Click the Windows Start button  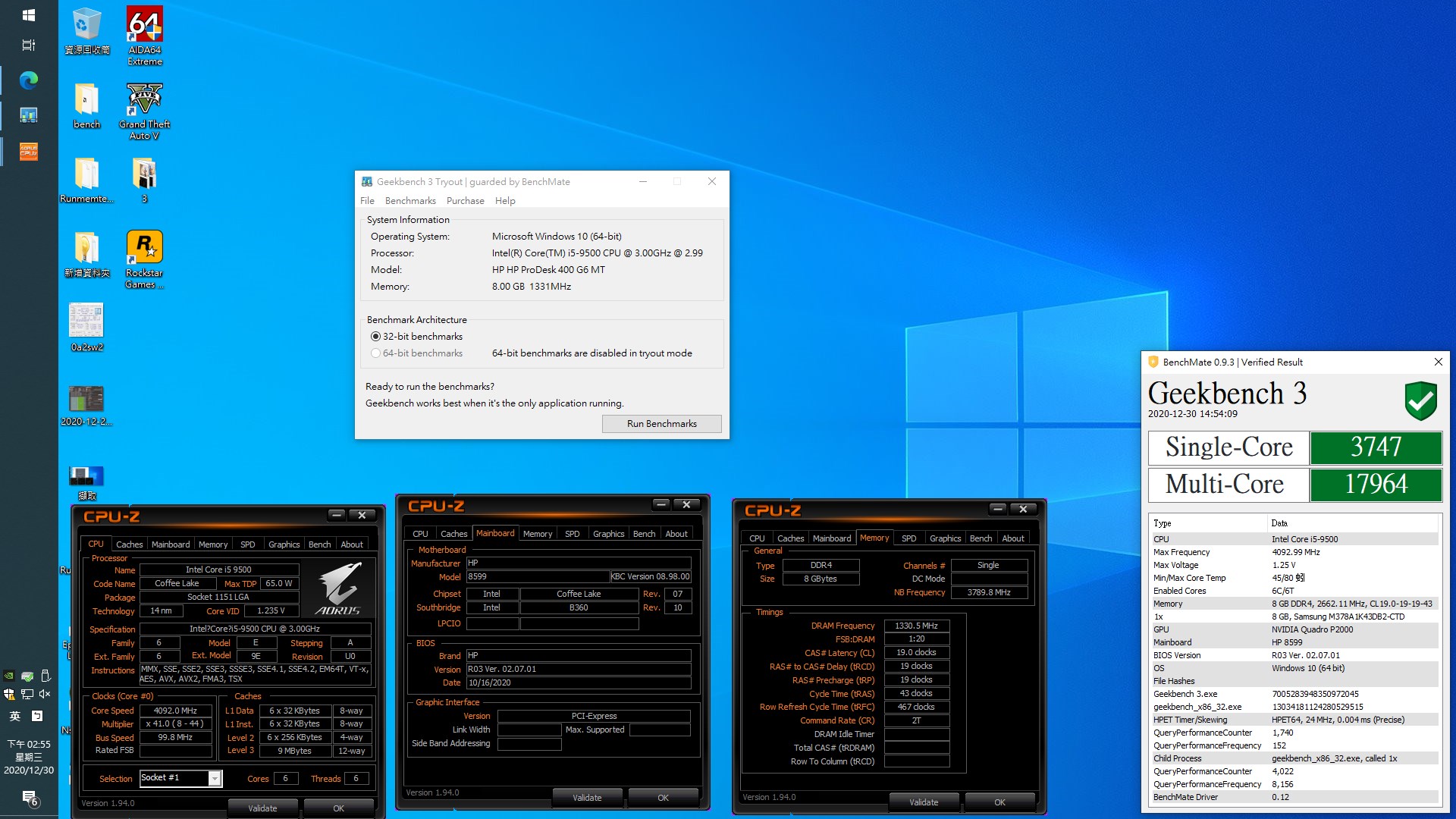pos(29,14)
